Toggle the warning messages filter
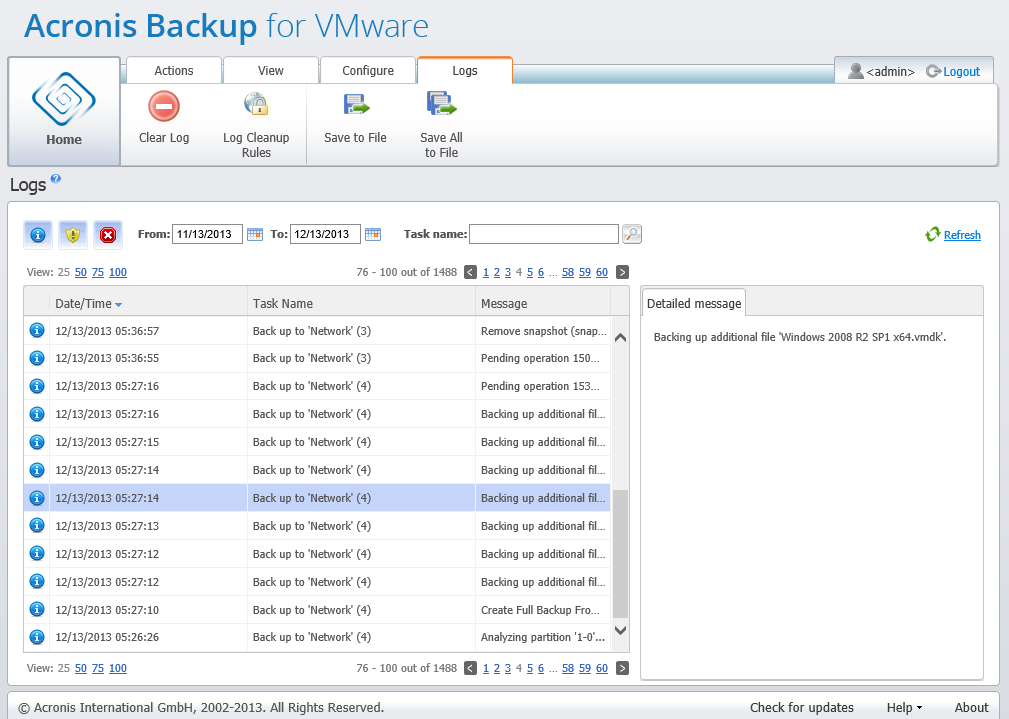Image resolution: width=1009 pixels, height=719 pixels. point(73,234)
